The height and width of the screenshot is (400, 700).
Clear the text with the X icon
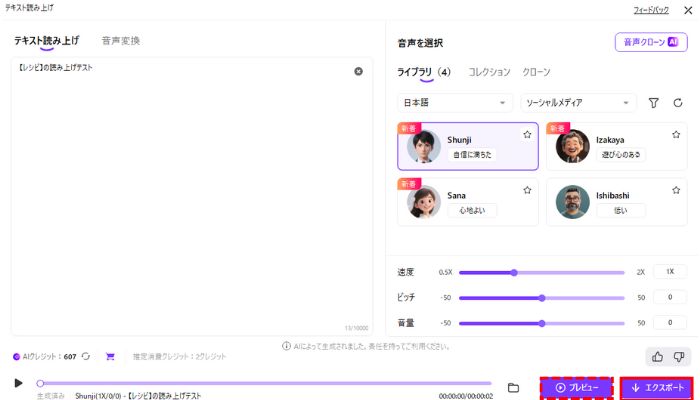[x=358, y=71]
